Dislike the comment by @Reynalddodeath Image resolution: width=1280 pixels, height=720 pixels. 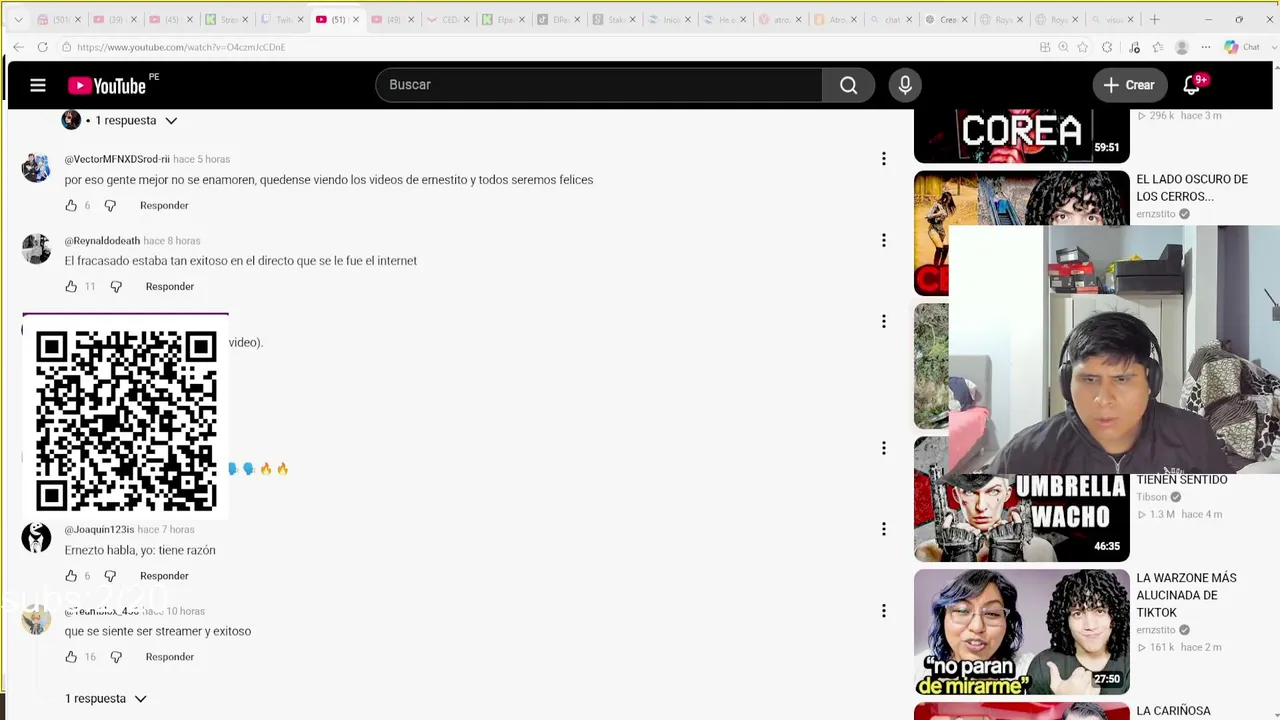[x=116, y=287]
